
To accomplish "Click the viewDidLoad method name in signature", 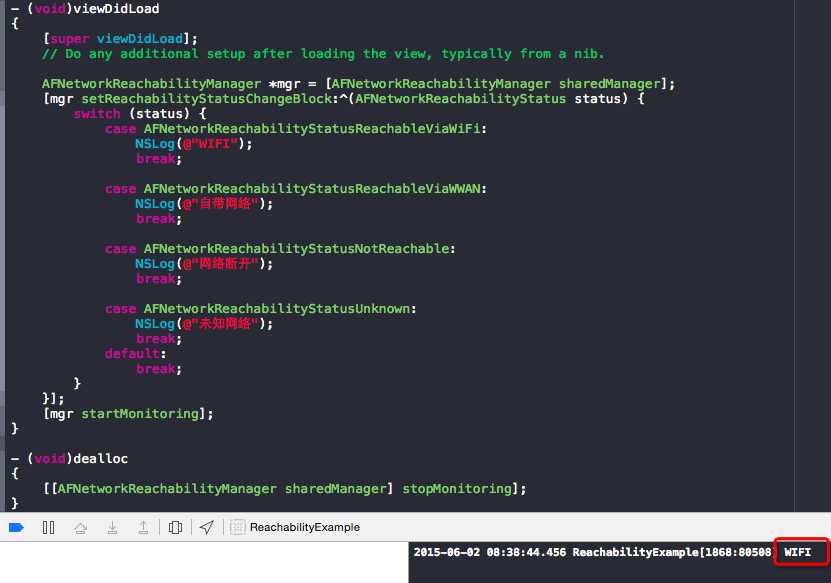I will pyautogui.click(x=116, y=8).
